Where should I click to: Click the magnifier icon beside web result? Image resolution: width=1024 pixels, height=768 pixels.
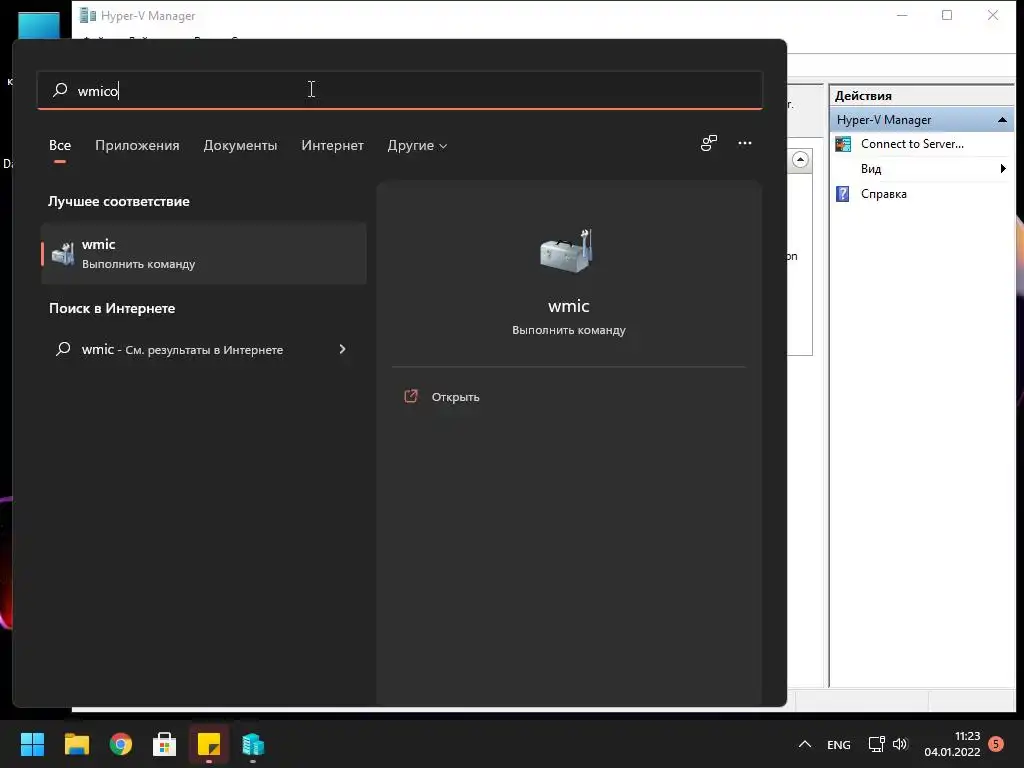coord(63,349)
